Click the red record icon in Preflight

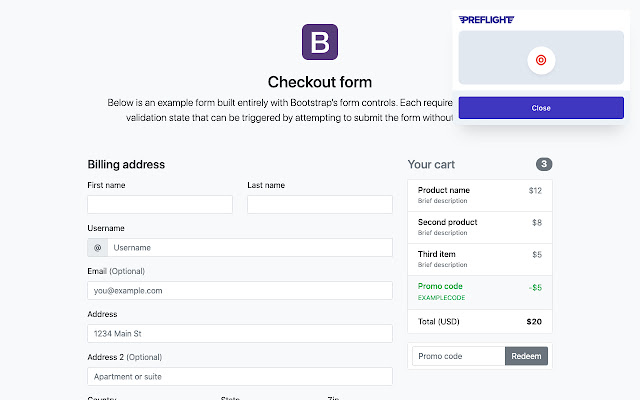541,60
